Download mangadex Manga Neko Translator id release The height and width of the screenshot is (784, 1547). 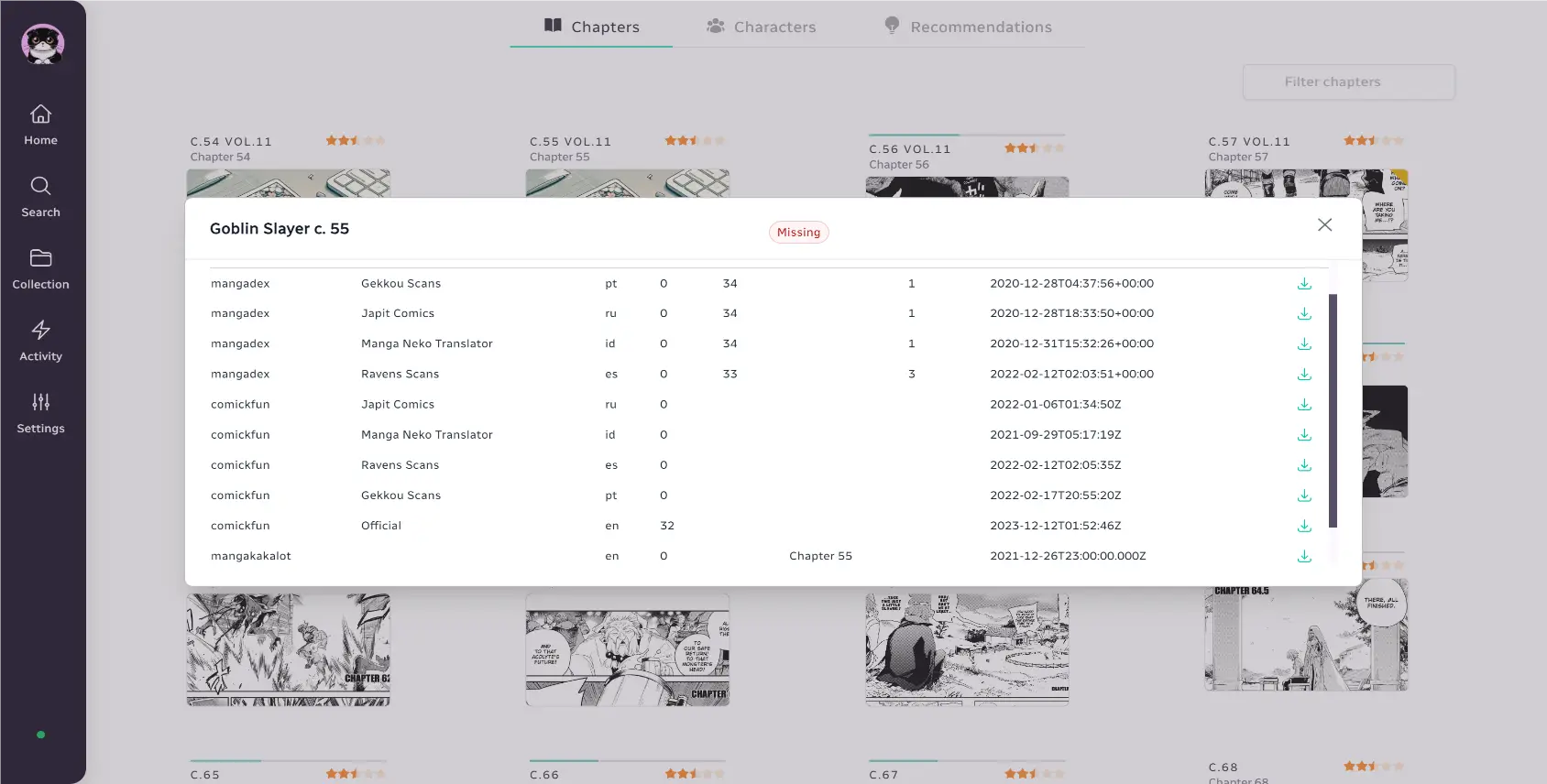pyautogui.click(x=1304, y=344)
